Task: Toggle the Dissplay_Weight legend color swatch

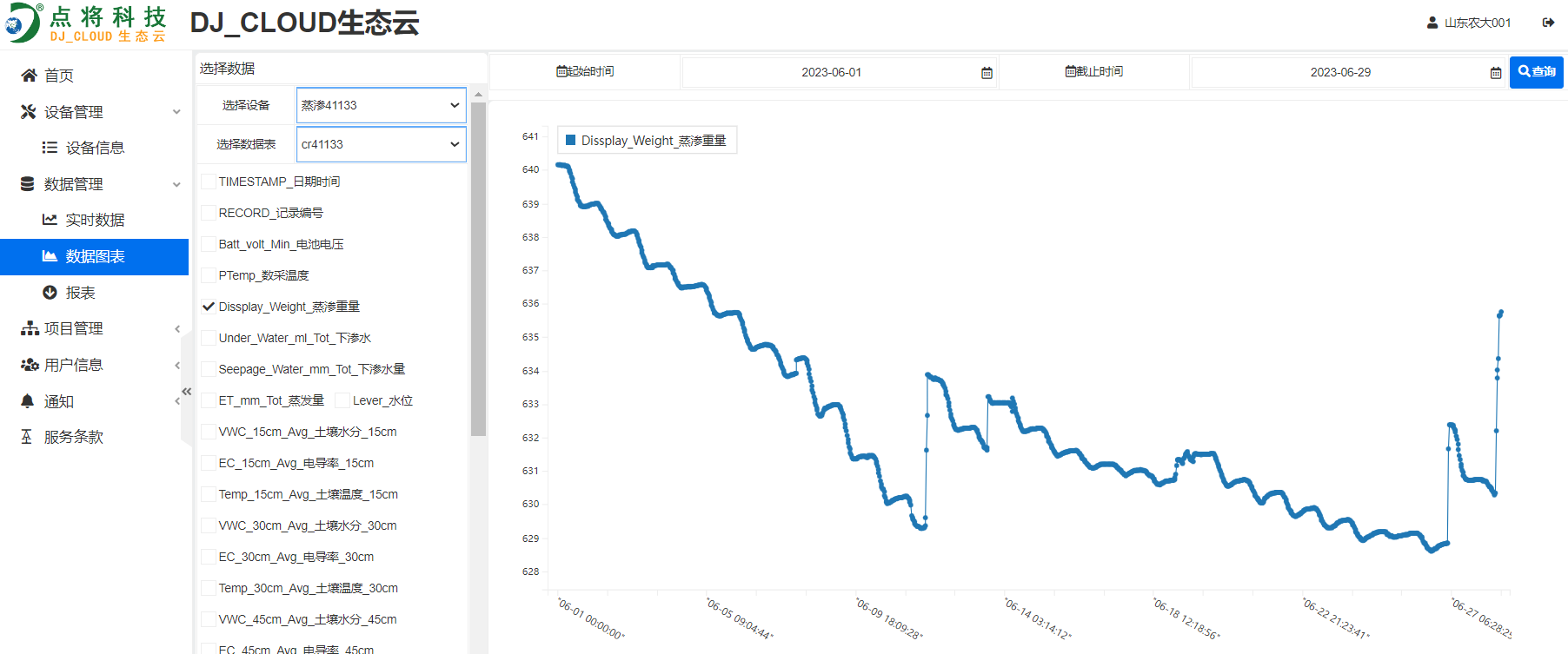Action: click(x=571, y=141)
